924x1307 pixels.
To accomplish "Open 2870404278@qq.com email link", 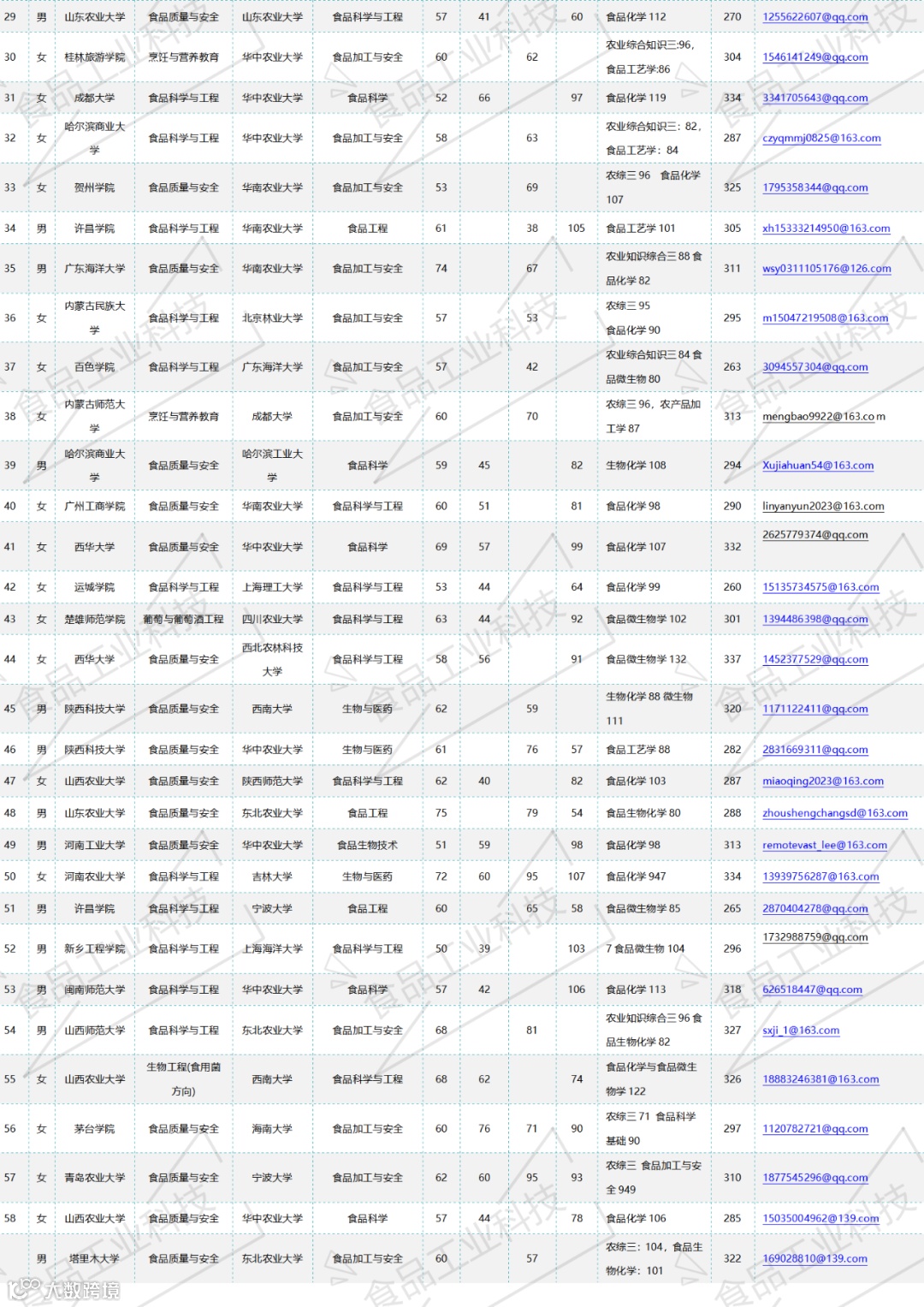I will click(814, 909).
